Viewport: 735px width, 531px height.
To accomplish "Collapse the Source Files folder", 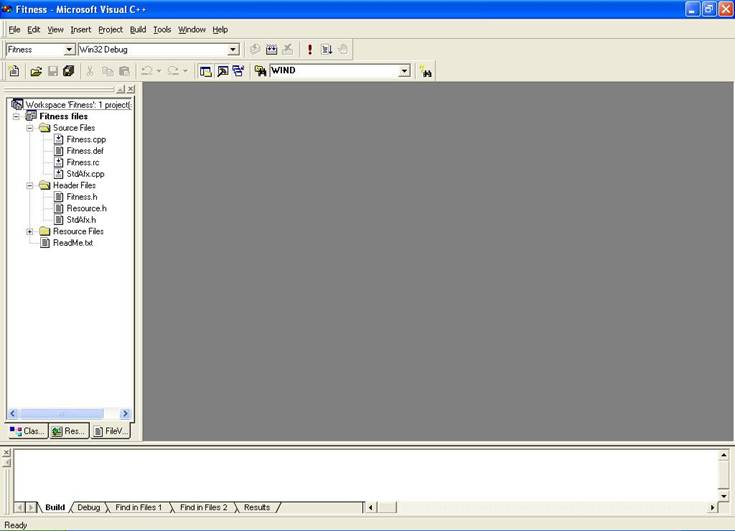I will [30, 128].
